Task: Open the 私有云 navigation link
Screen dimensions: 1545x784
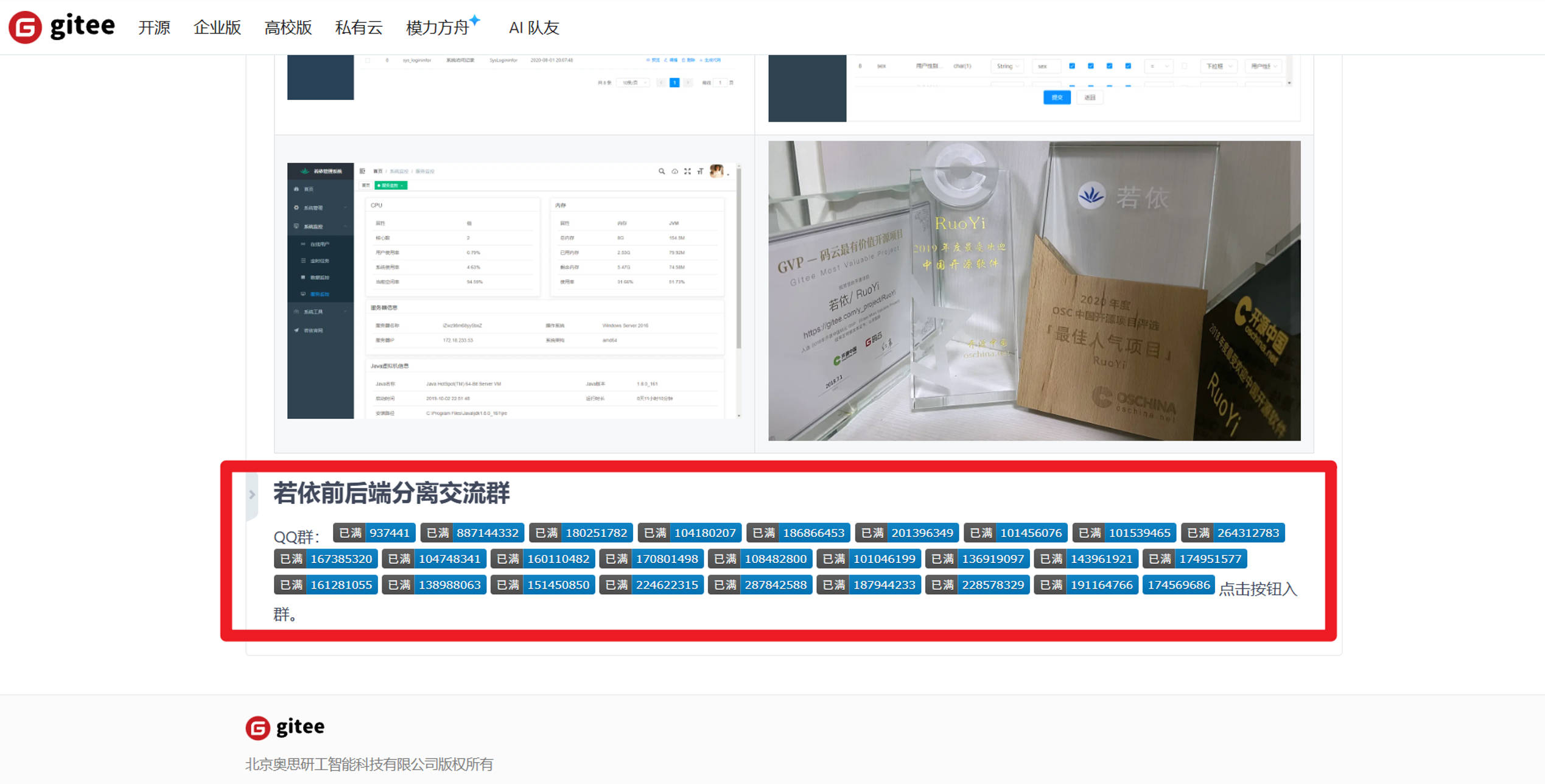Action: coord(359,28)
